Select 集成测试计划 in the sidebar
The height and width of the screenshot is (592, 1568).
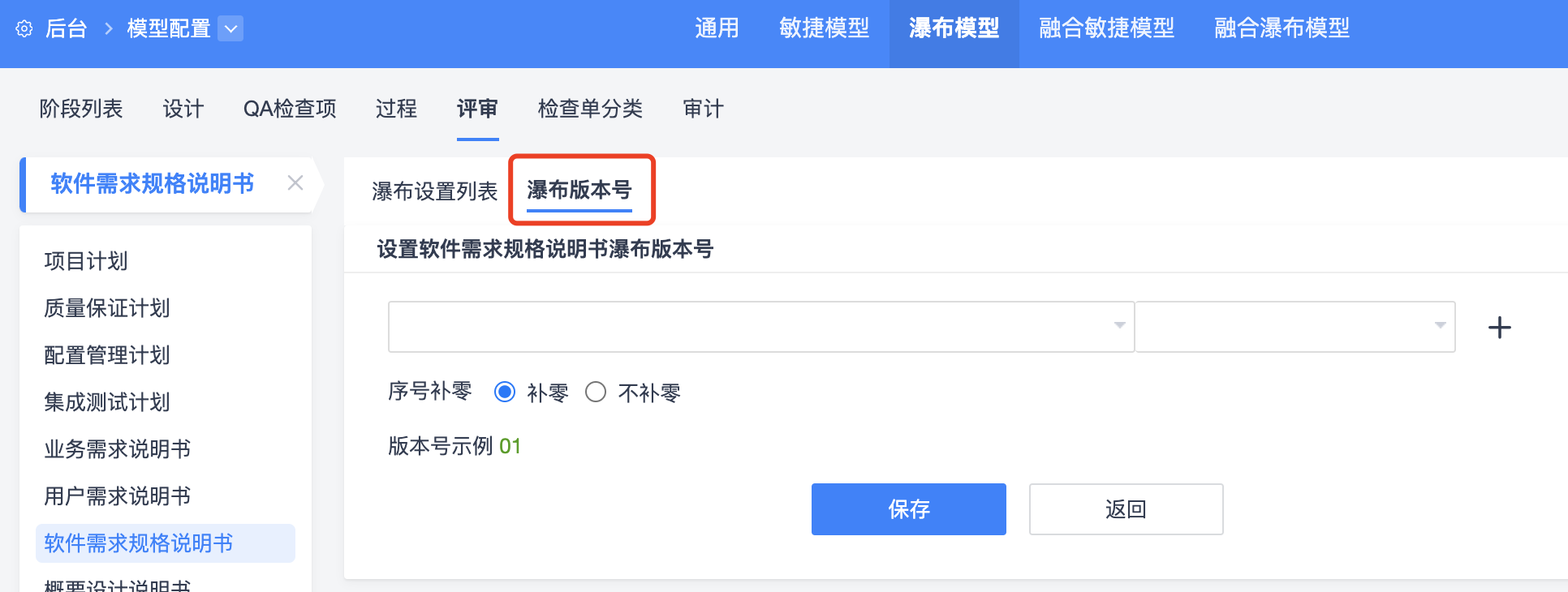pyautogui.click(x=107, y=402)
